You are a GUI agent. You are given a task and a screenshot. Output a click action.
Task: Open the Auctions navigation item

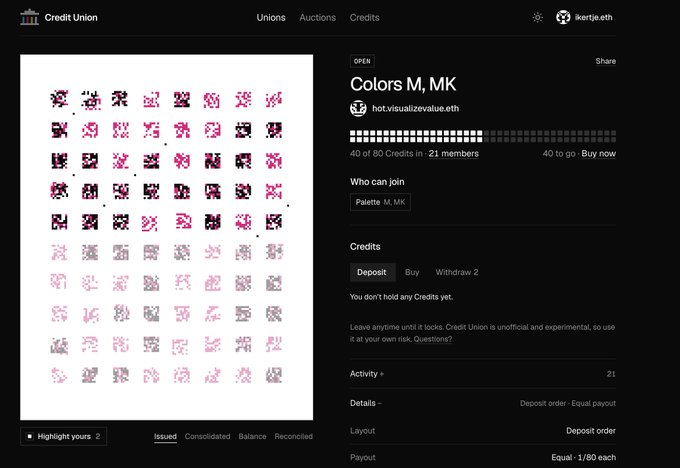pyautogui.click(x=317, y=18)
